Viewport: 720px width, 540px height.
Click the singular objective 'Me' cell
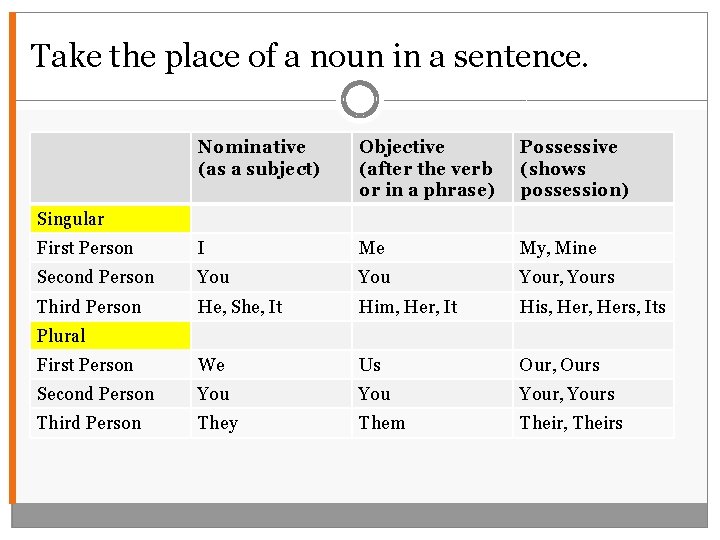point(433,248)
